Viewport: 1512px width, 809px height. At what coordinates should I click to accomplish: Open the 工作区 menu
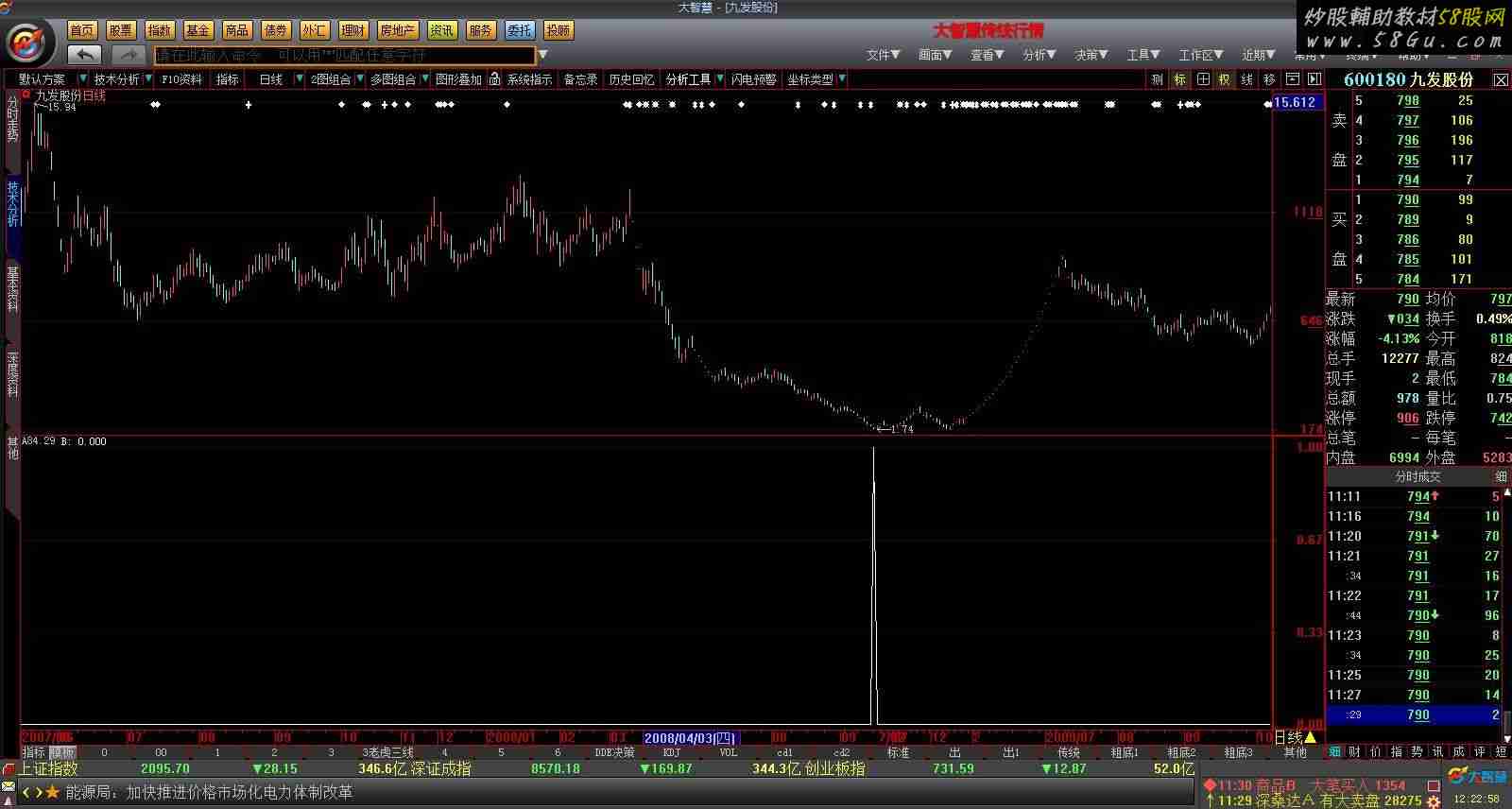pos(1200,55)
